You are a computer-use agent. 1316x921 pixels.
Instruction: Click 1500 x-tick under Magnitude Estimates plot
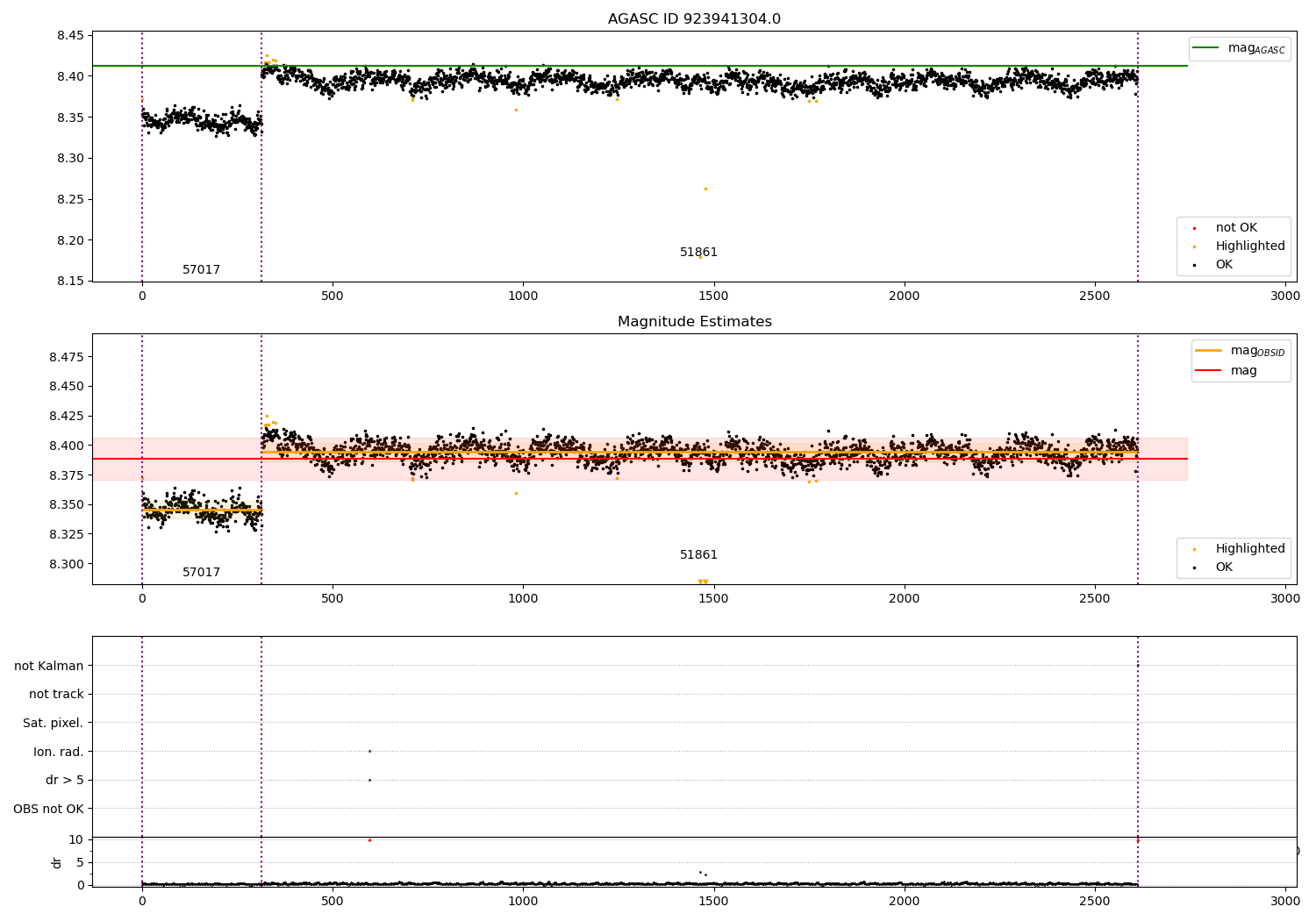713,599
